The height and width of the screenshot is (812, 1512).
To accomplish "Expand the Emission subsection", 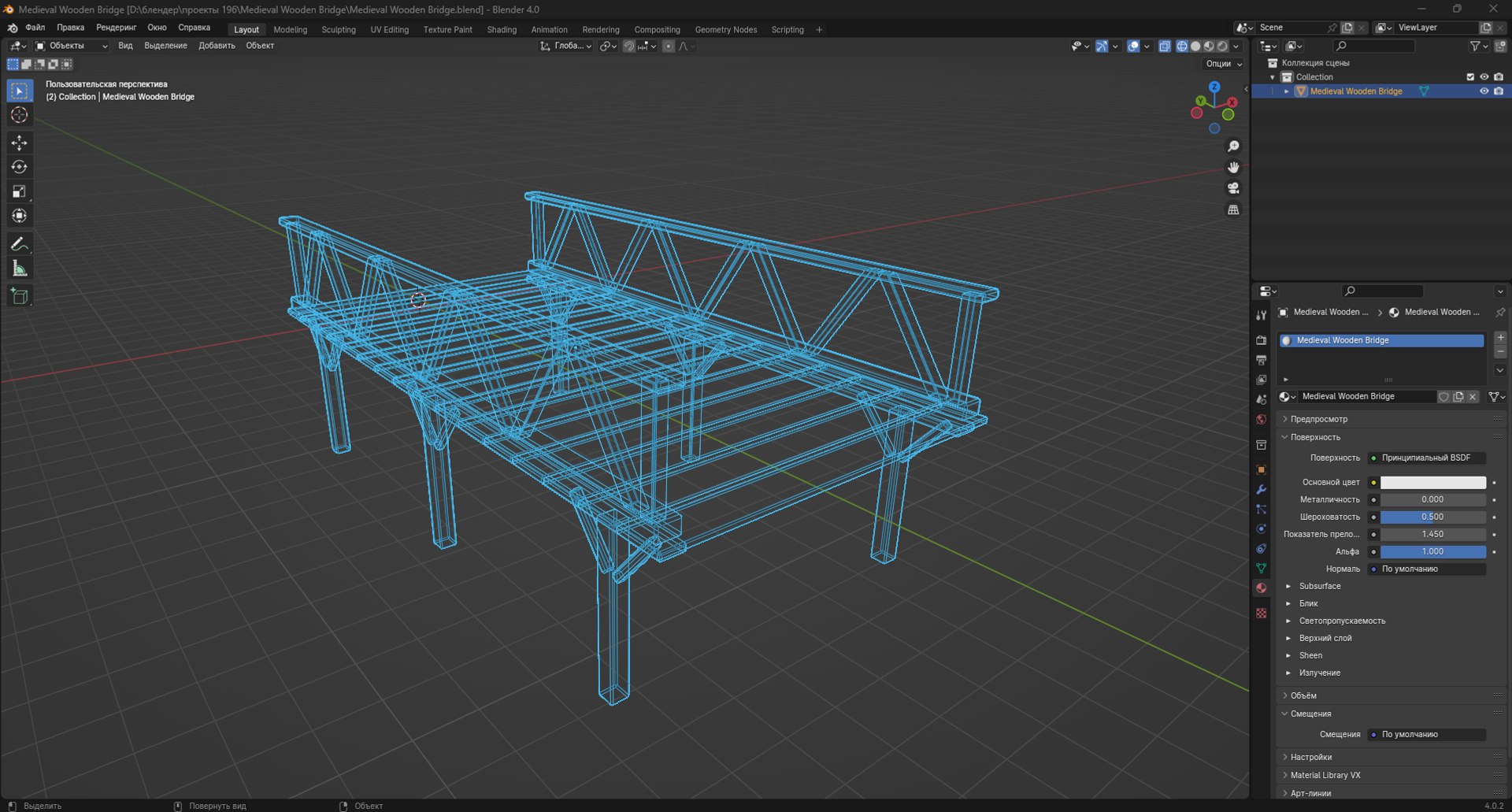I will (1319, 673).
